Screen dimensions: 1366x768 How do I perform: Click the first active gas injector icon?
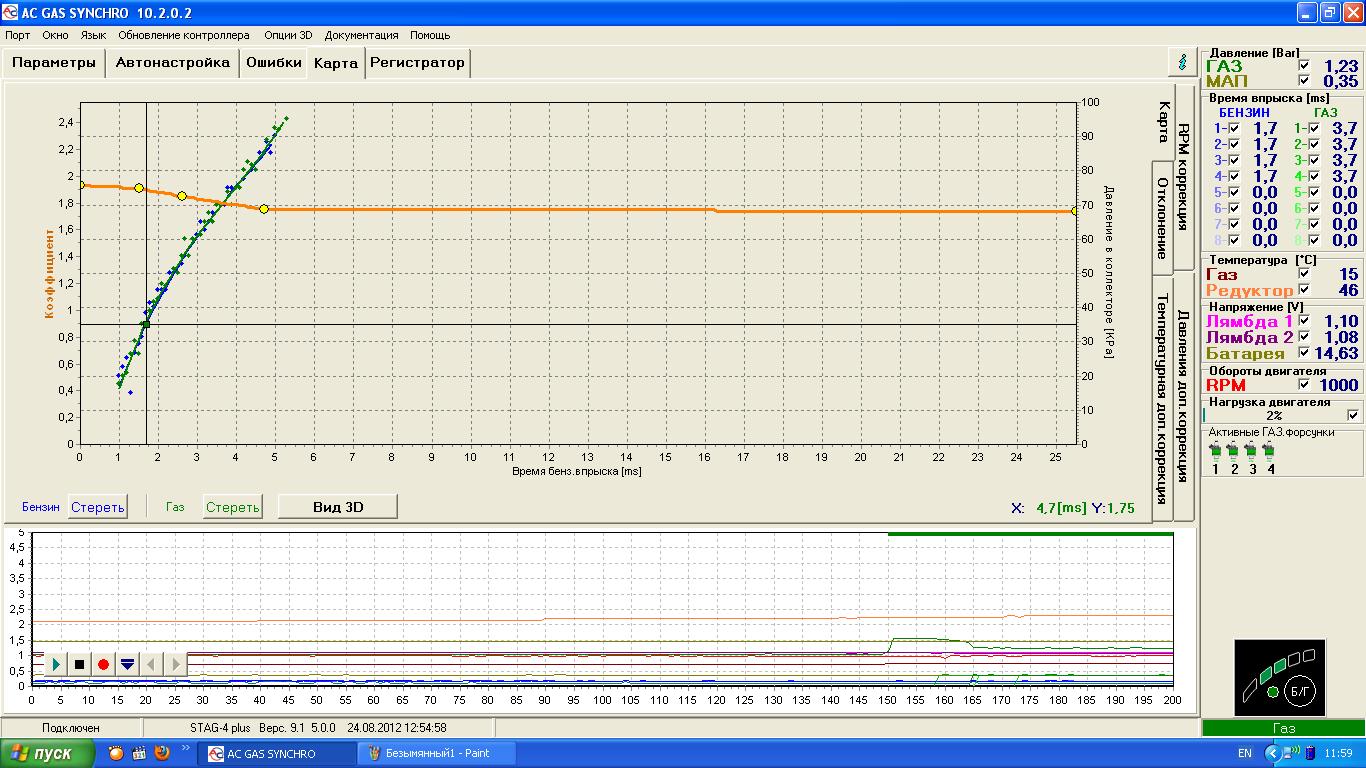point(1215,451)
